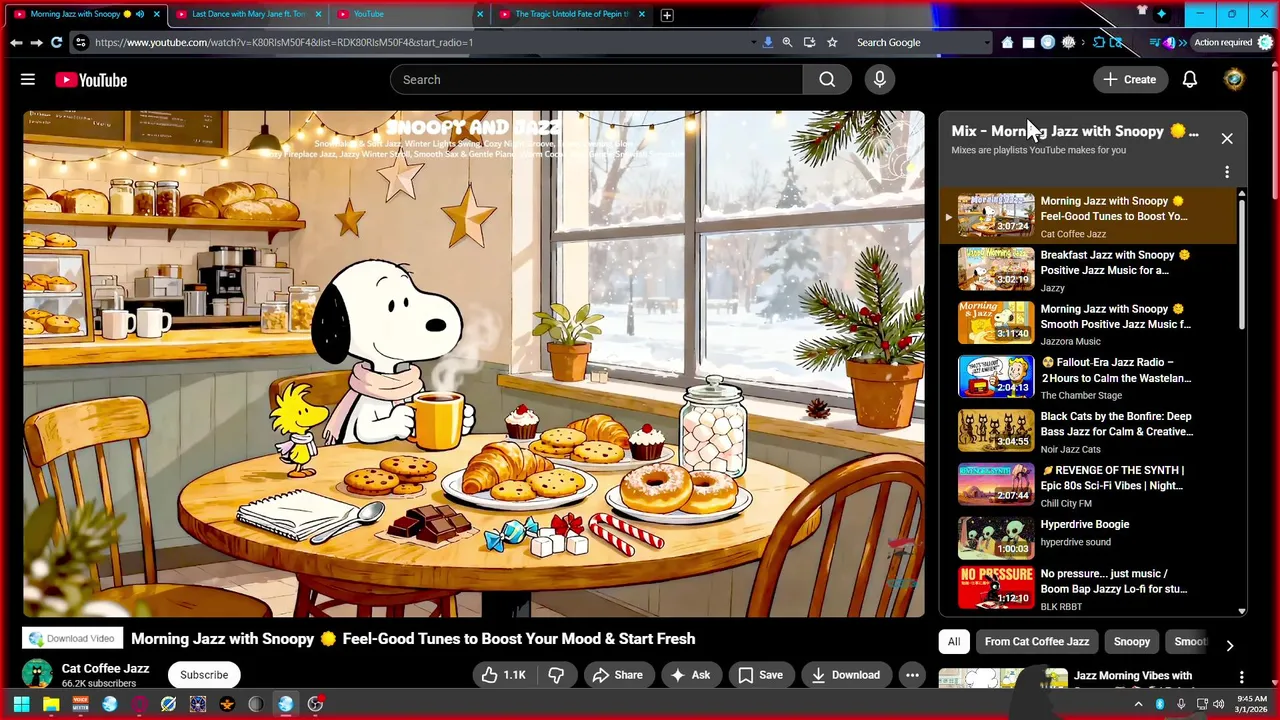This screenshot has height=720, width=1280.
Task: Mute the Morning Jazz tab audio
Action: pyautogui.click(x=139, y=14)
